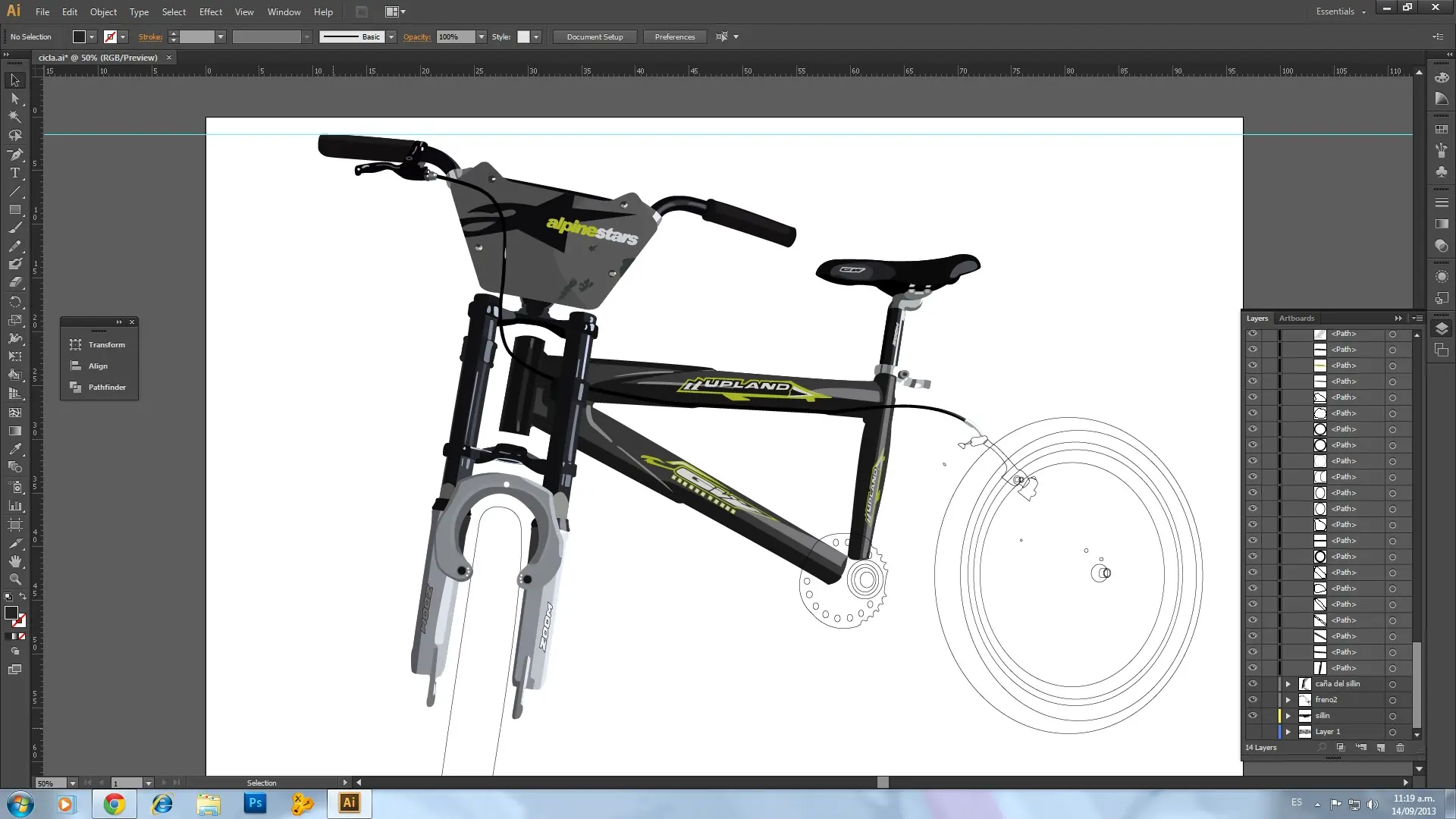
Task: Open the Opacity percentage dropdown
Action: (x=481, y=37)
